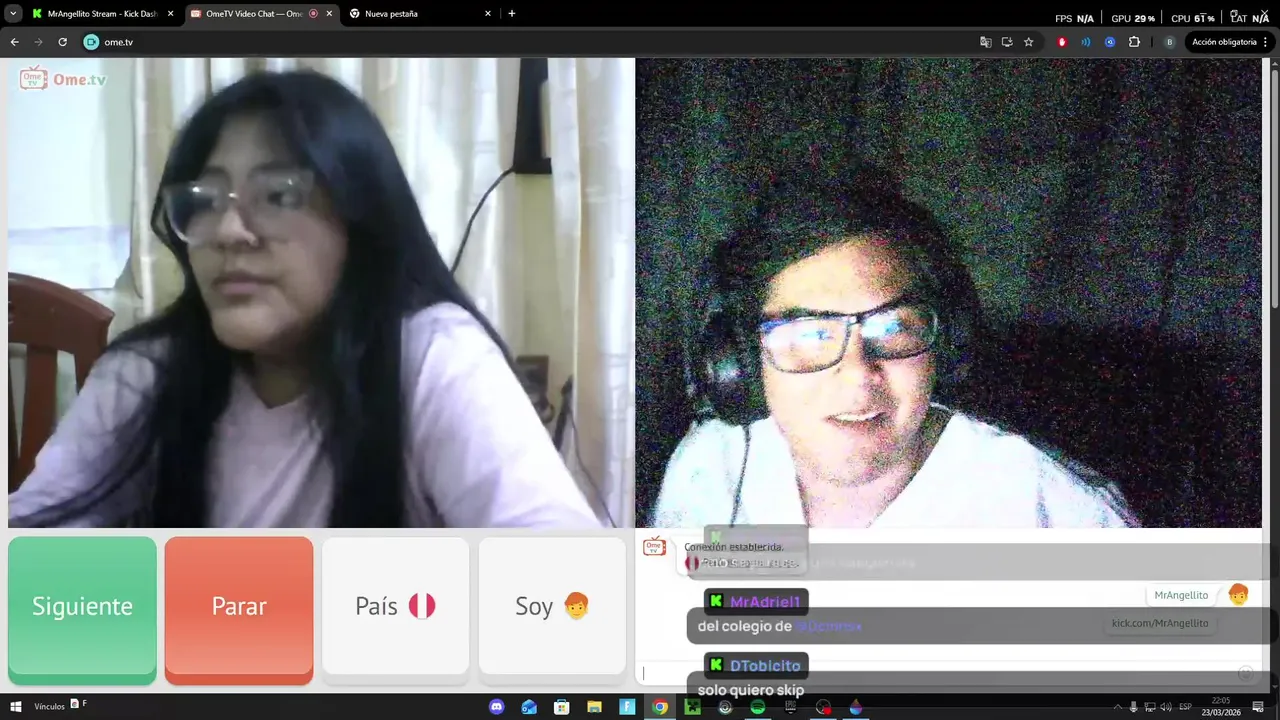Click the Vínculos toolbar in the taskbar
This screenshot has width=1280, height=720.
[49, 707]
